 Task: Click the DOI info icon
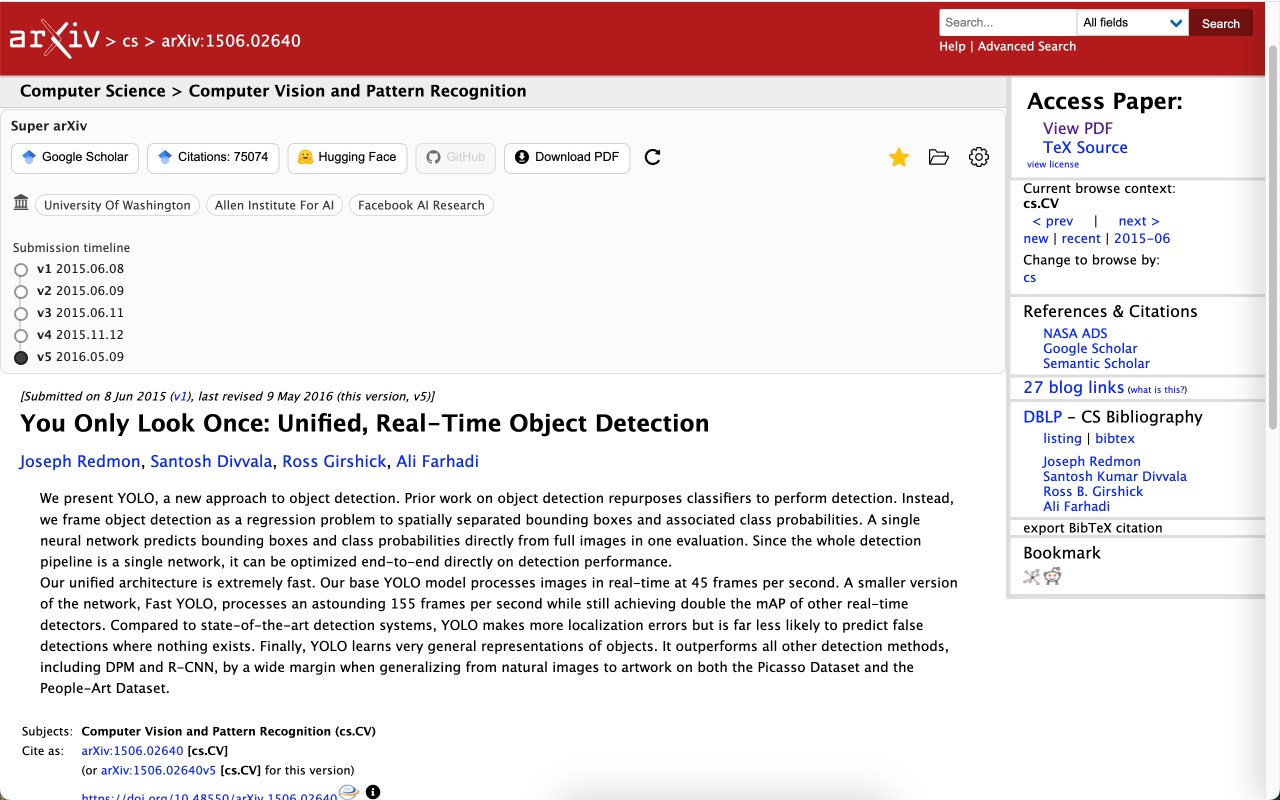(x=373, y=792)
